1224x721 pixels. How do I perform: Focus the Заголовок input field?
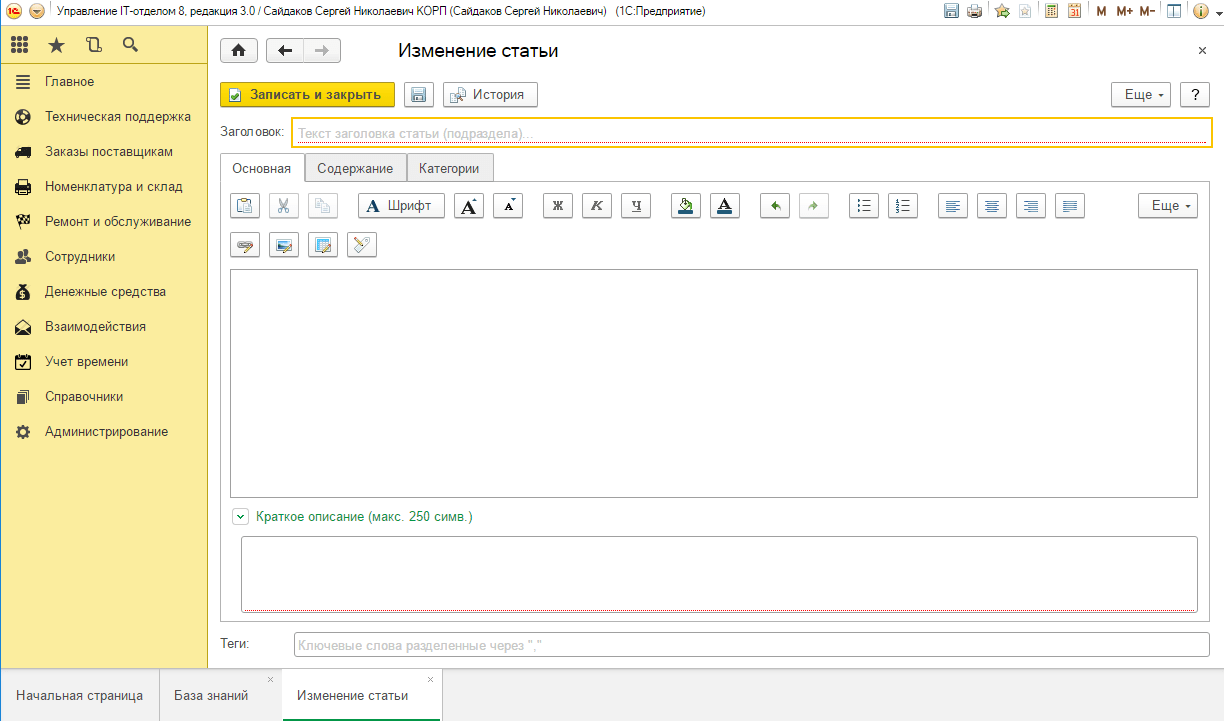(751, 132)
